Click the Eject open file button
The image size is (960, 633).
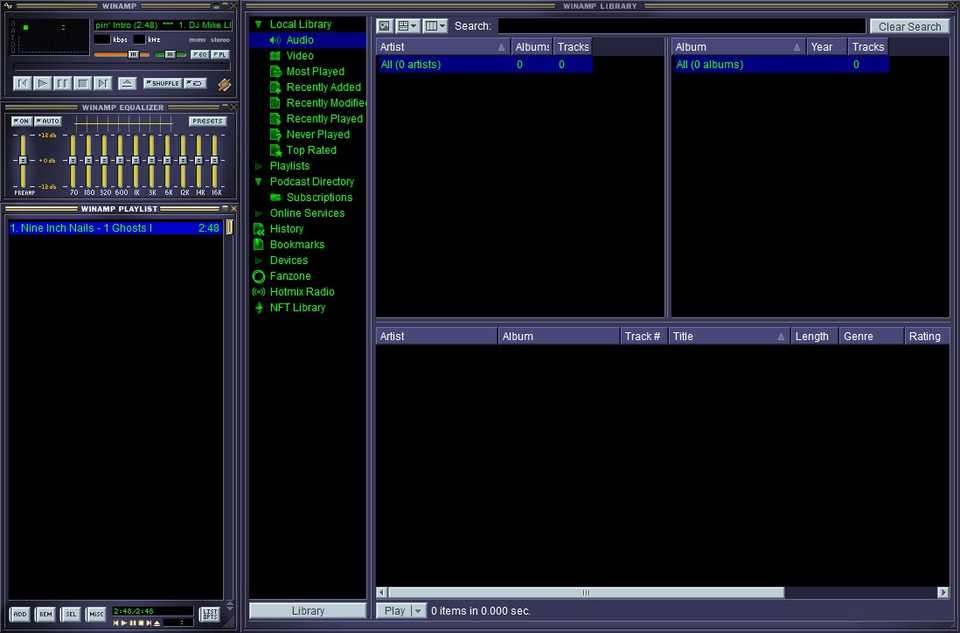pos(127,83)
